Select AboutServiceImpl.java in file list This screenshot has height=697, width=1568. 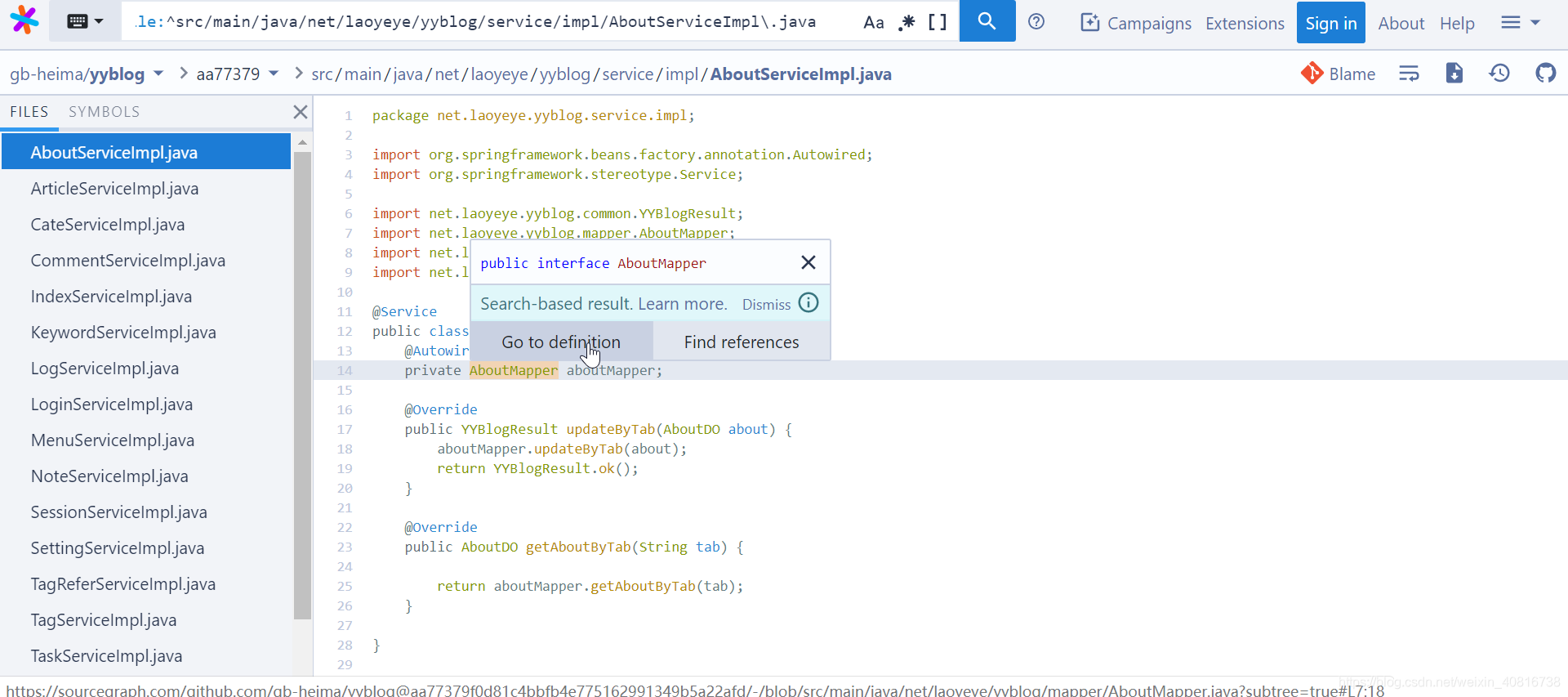coord(146,152)
